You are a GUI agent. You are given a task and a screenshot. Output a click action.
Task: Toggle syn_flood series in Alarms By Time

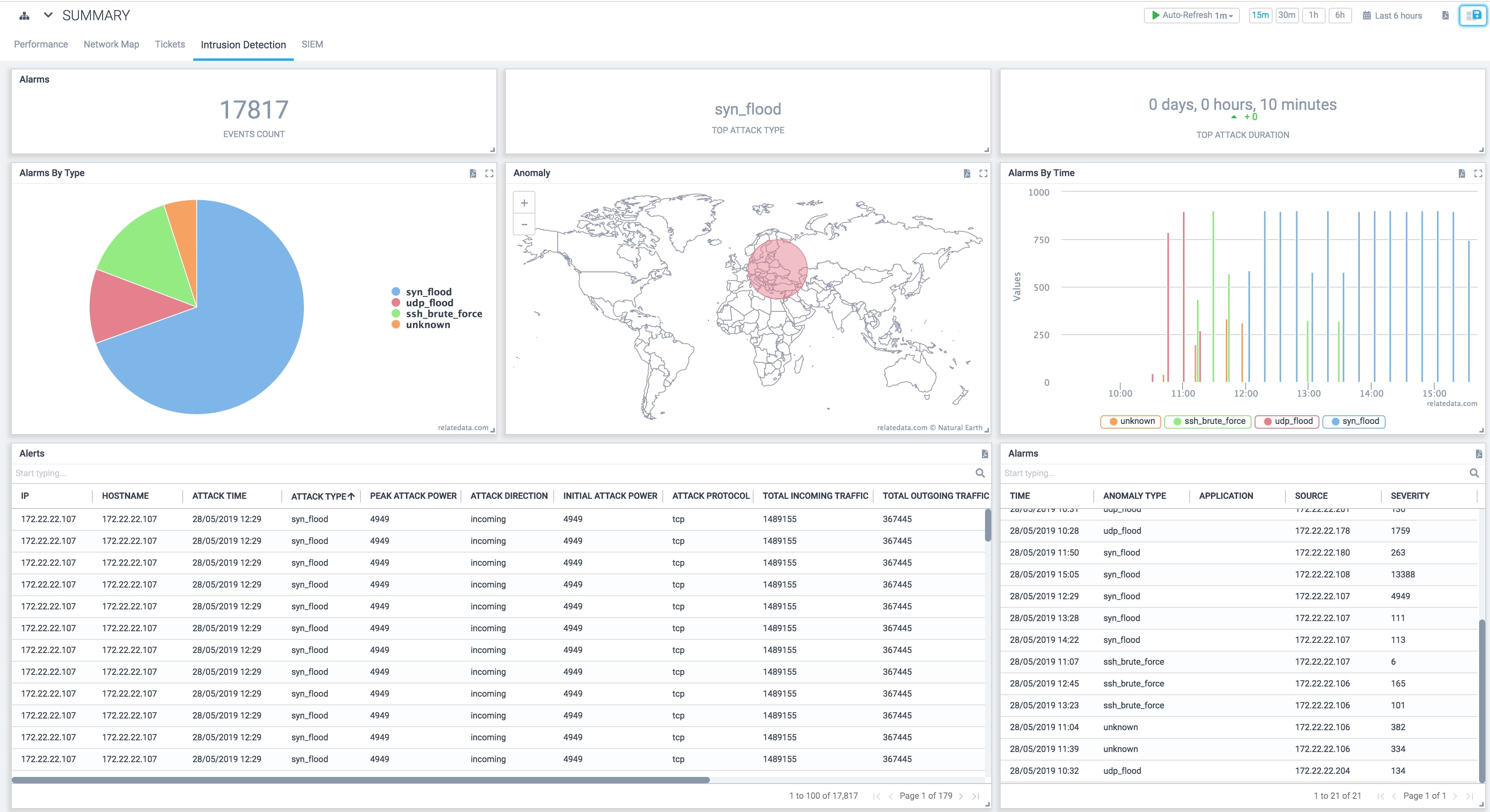[1354, 421]
